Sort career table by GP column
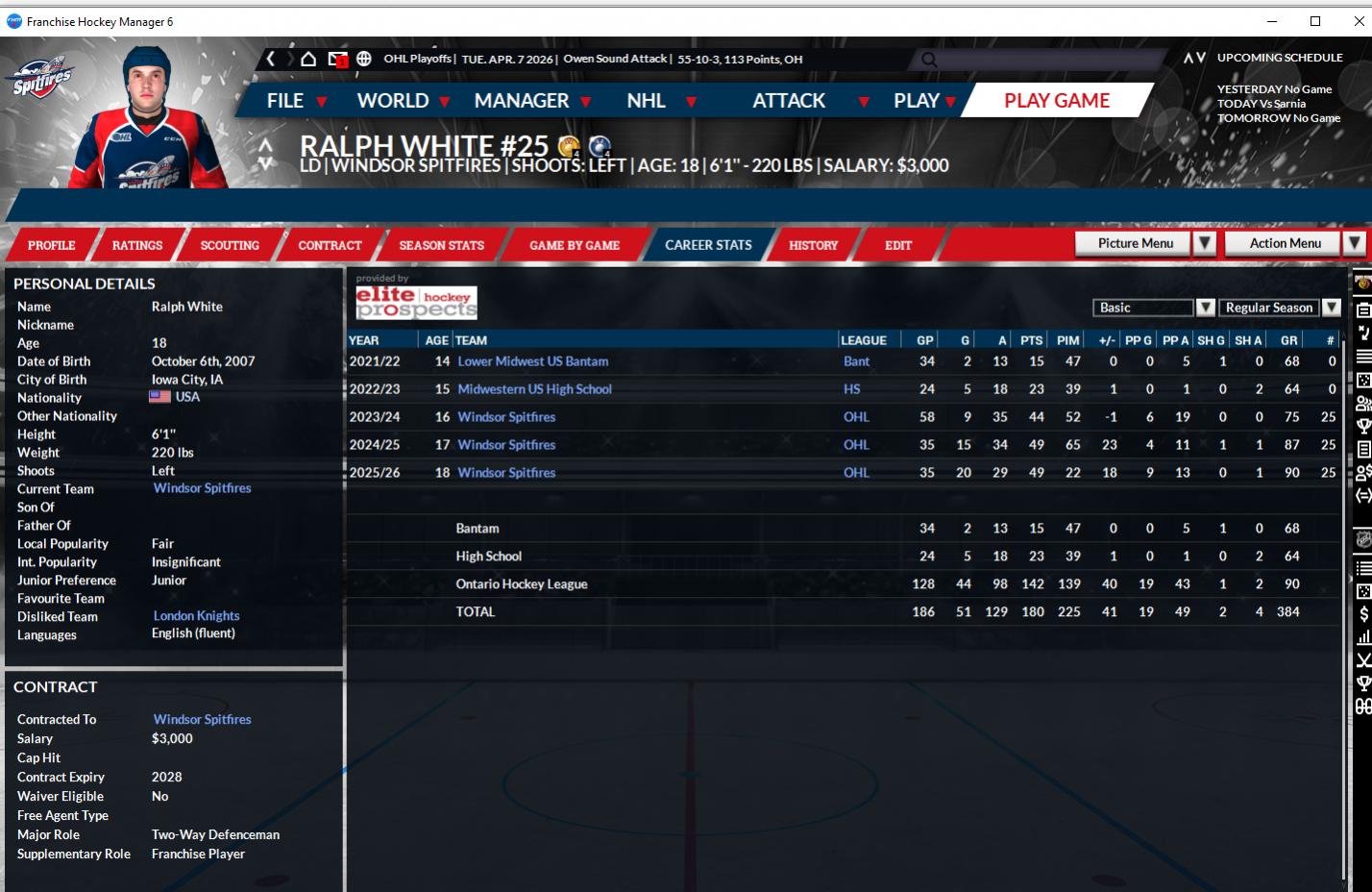1372x892 pixels. pos(924,340)
